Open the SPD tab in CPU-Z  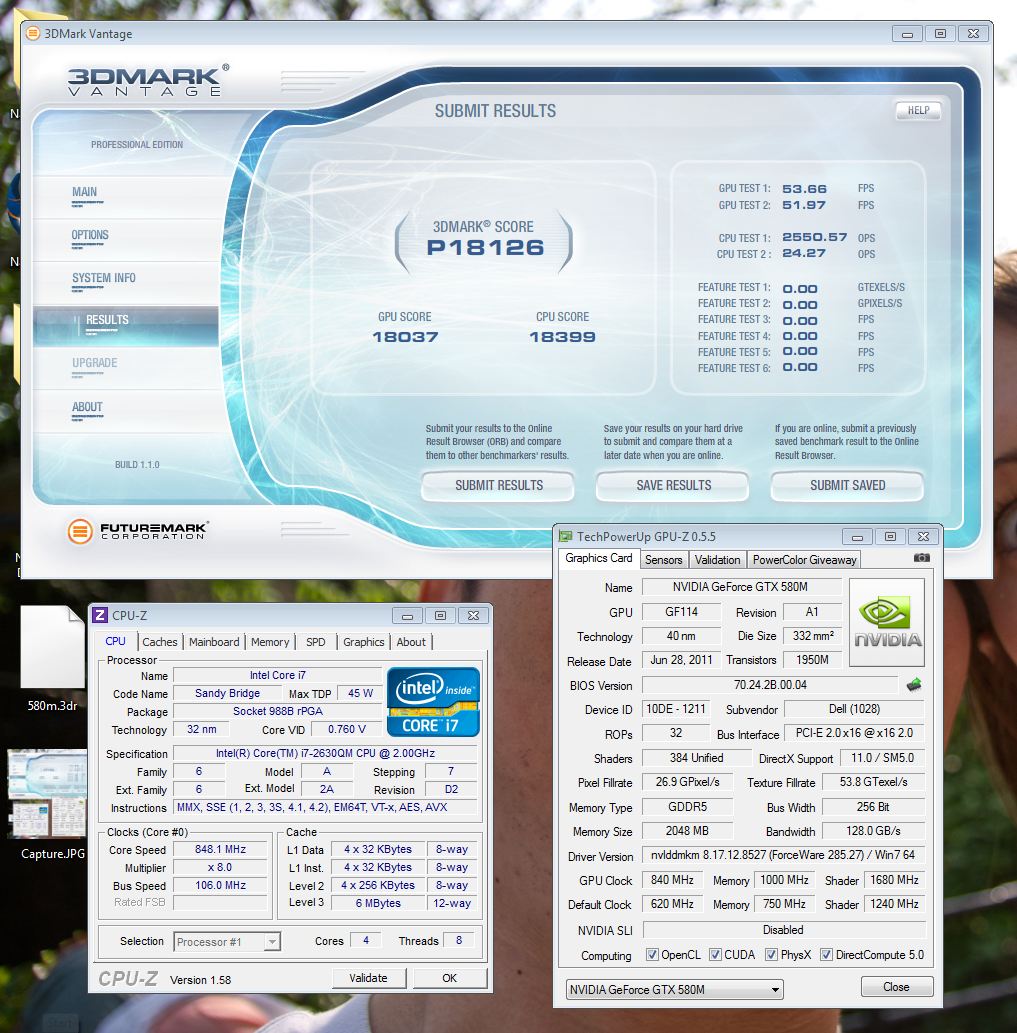pyautogui.click(x=316, y=642)
